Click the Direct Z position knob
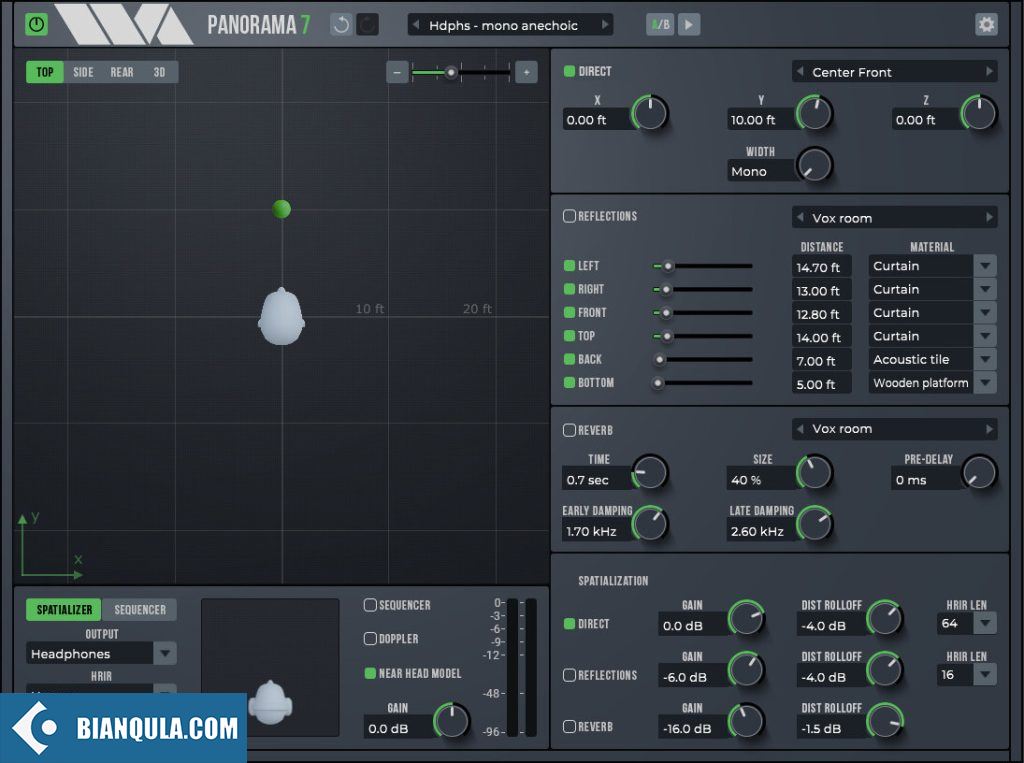Image resolution: width=1024 pixels, height=763 pixels. pyautogui.click(x=979, y=113)
